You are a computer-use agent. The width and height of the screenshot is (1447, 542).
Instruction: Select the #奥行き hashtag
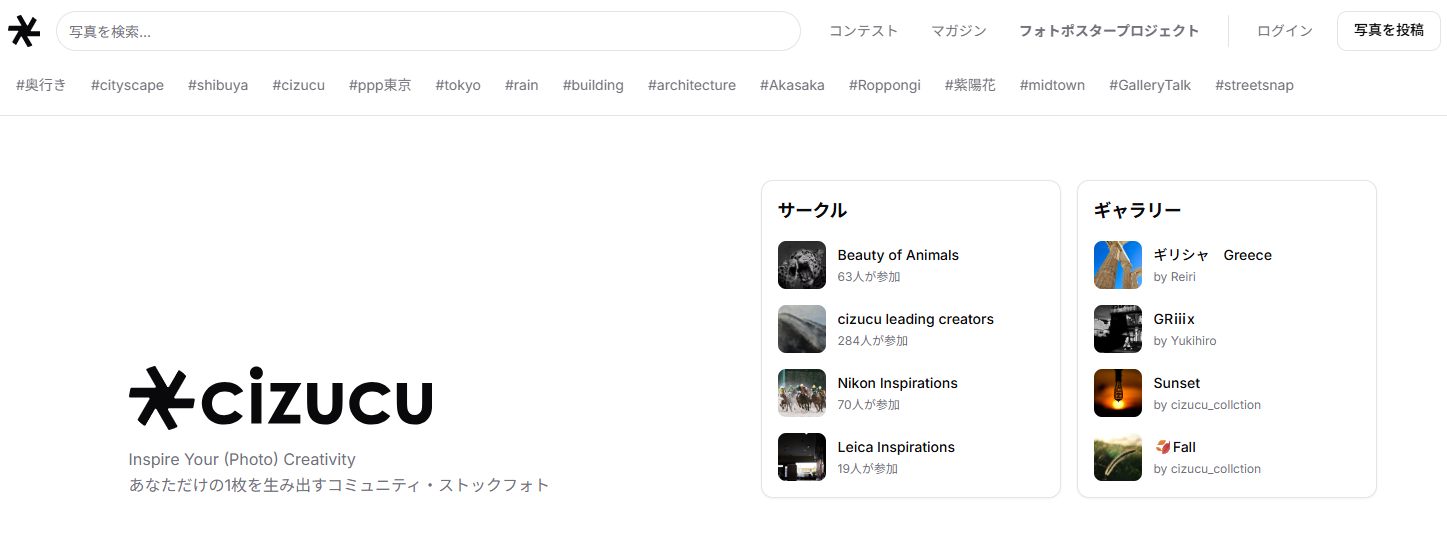[x=41, y=85]
